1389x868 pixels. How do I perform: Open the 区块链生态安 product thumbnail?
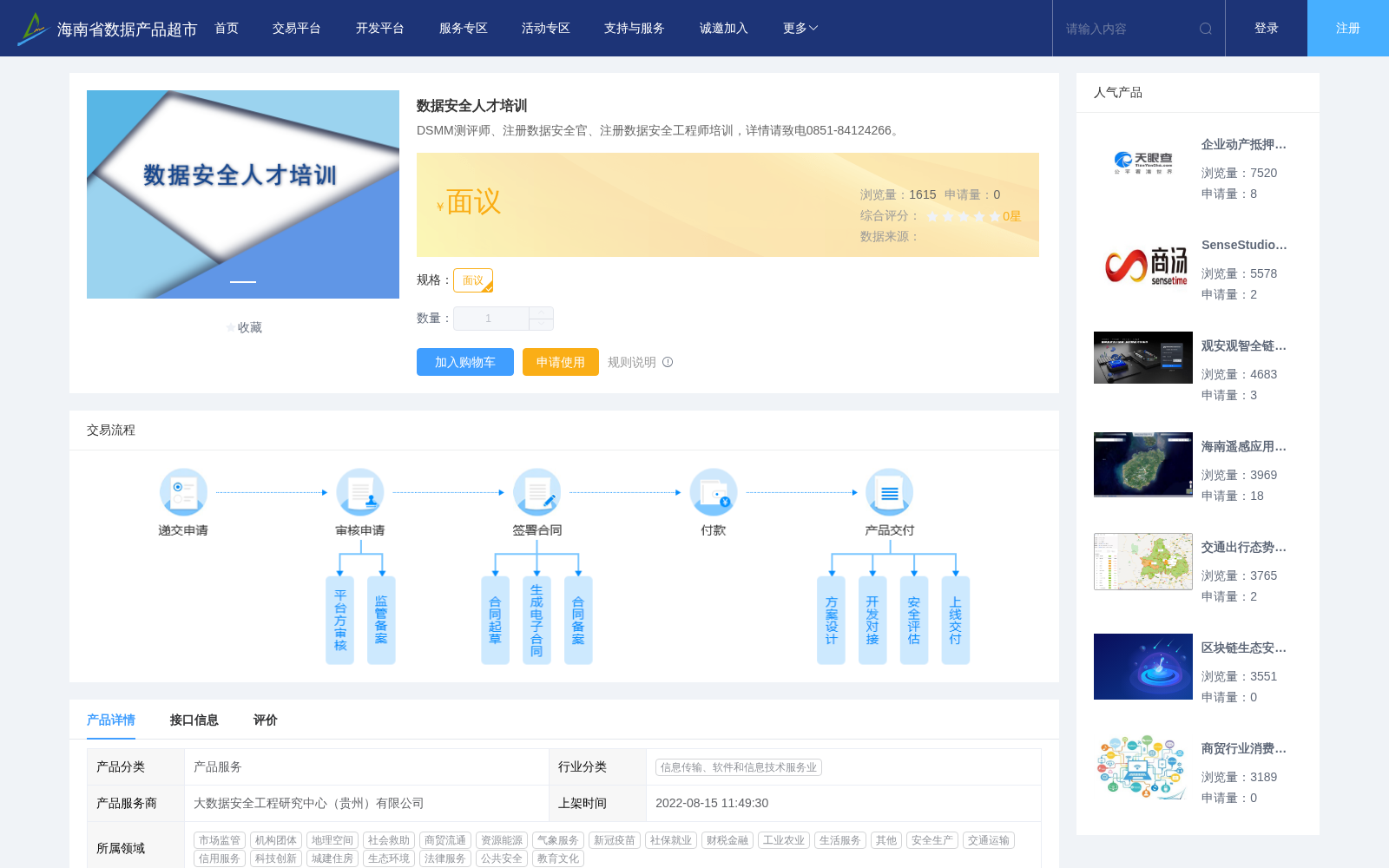tap(1143, 667)
